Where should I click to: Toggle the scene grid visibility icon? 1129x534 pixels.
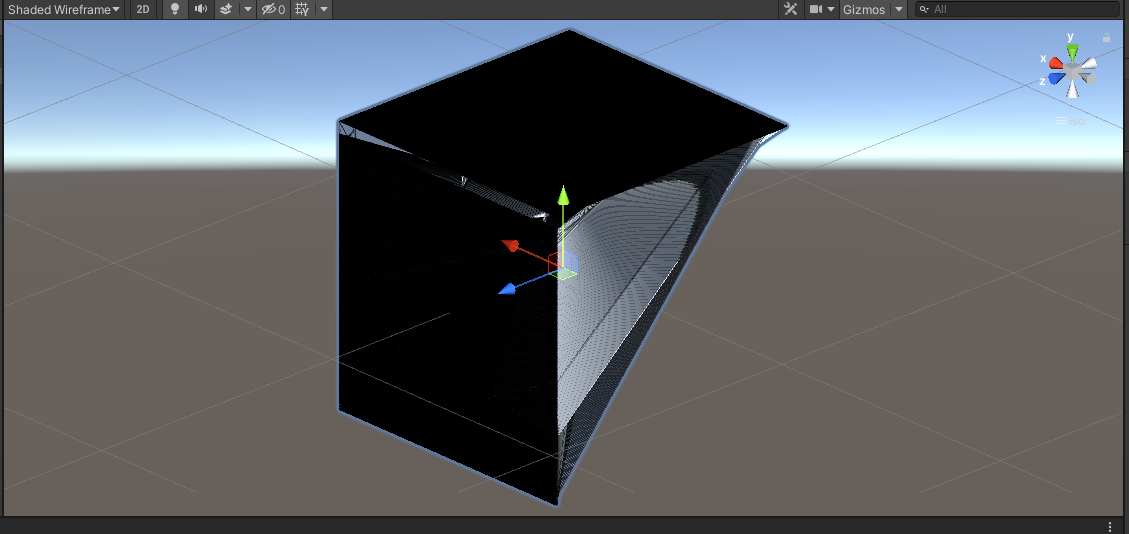(302, 9)
